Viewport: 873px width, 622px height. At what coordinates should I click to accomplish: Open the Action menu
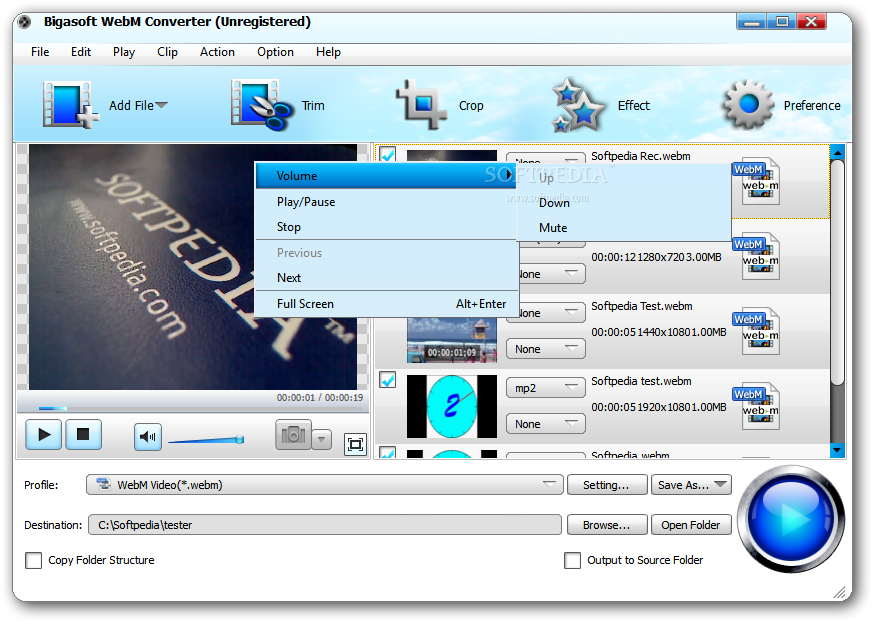[x=217, y=52]
